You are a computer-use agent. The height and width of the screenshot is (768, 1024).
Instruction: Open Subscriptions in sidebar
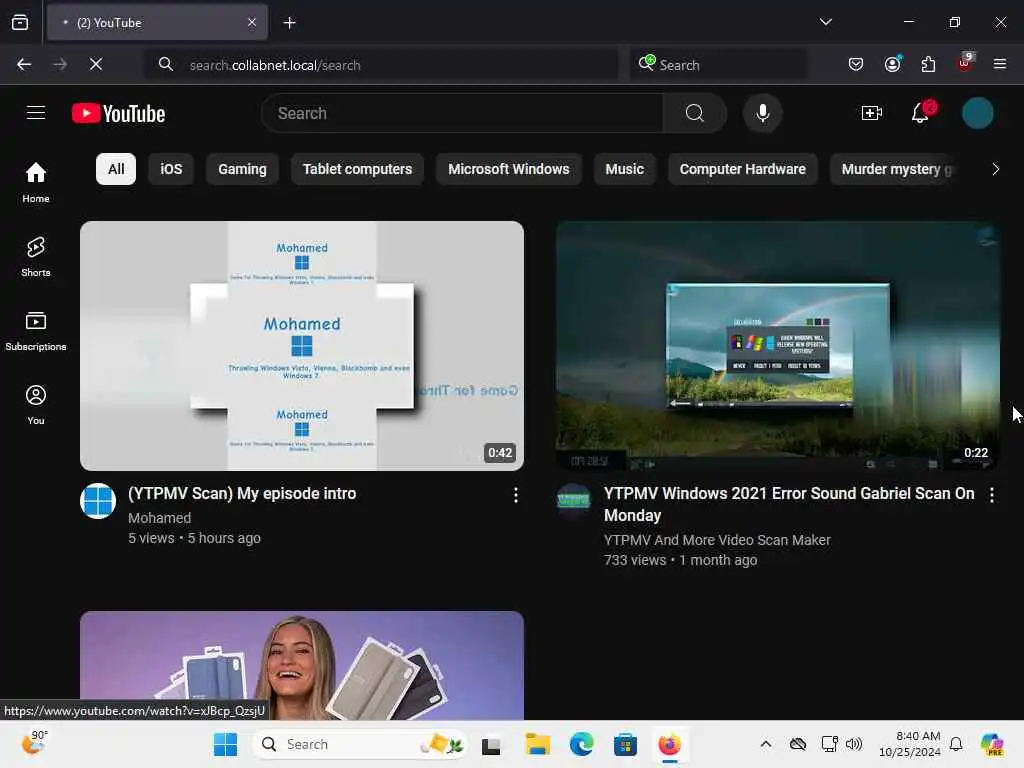(x=36, y=330)
